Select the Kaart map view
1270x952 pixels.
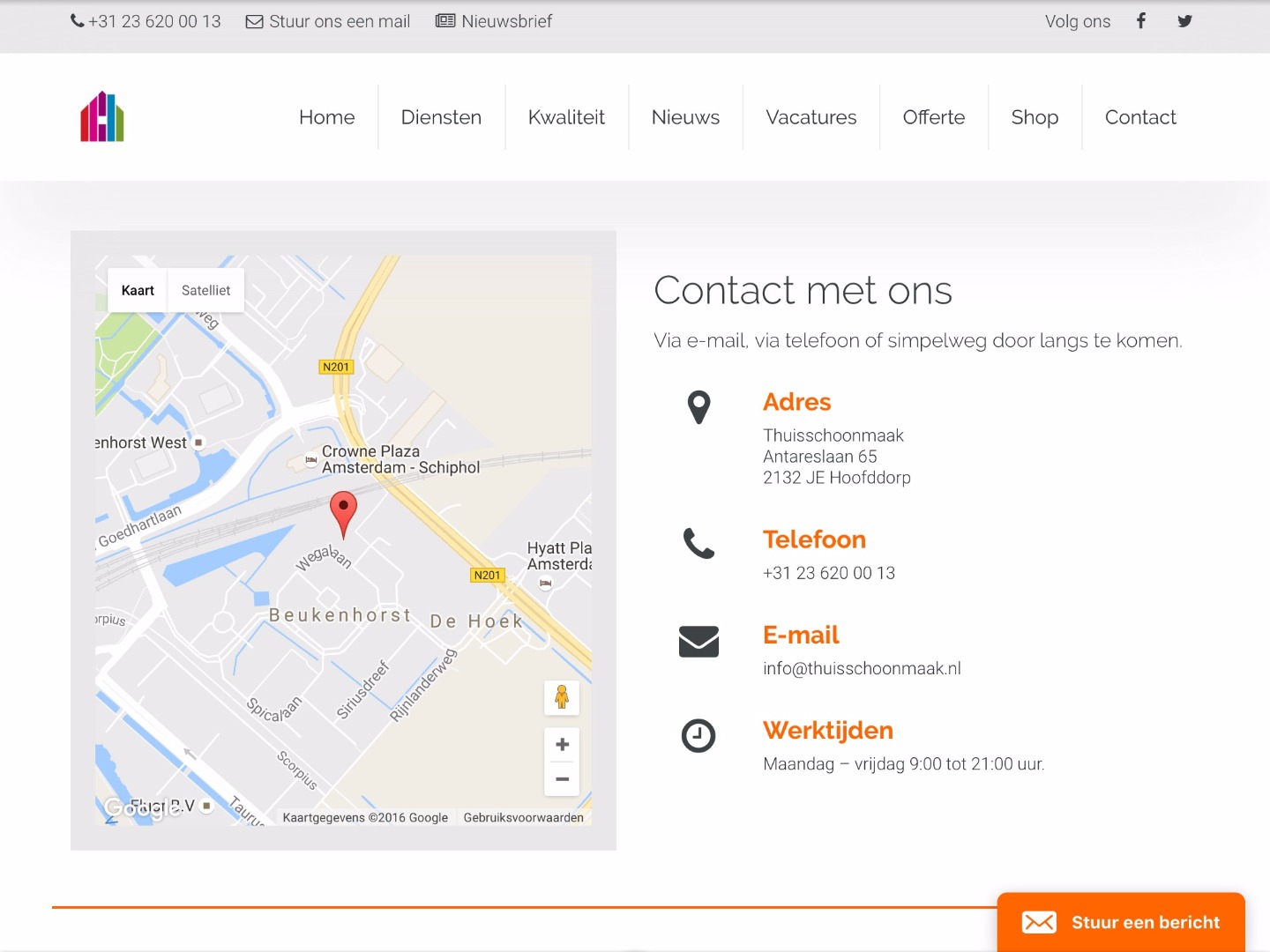coord(138,290)
